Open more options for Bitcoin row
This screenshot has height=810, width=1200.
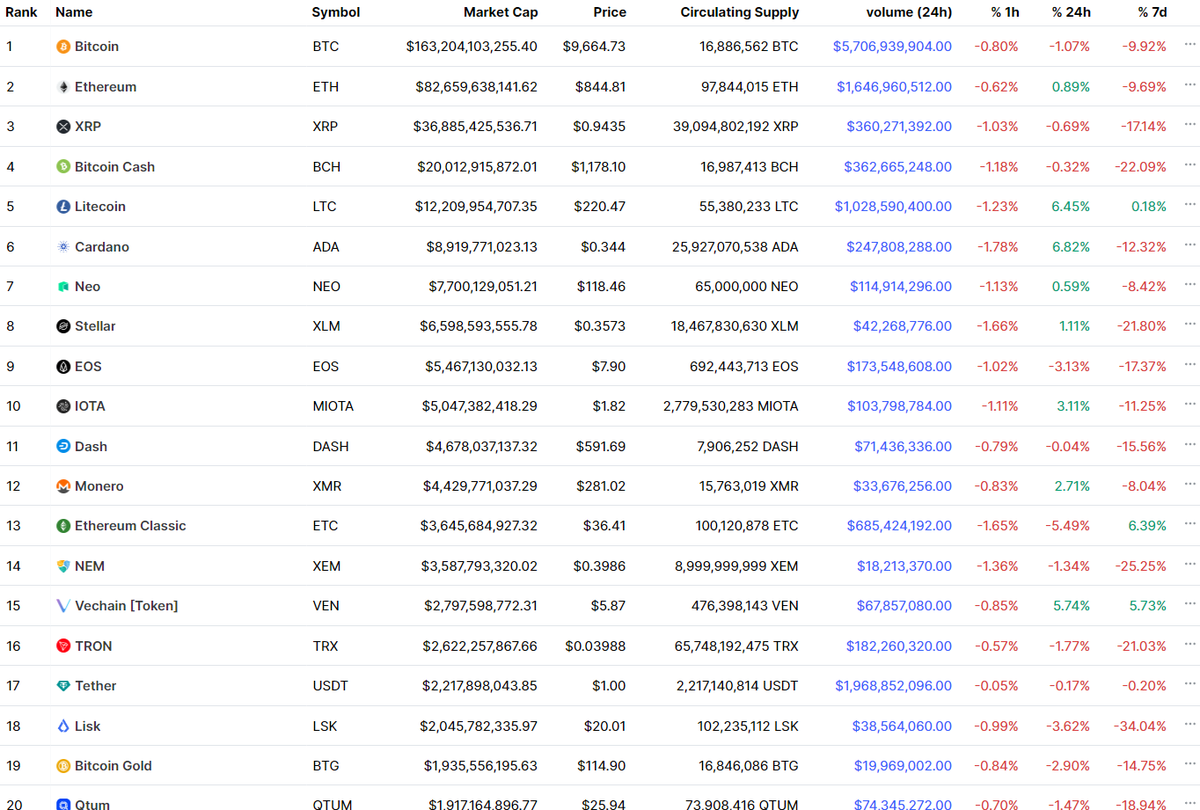1189,45
